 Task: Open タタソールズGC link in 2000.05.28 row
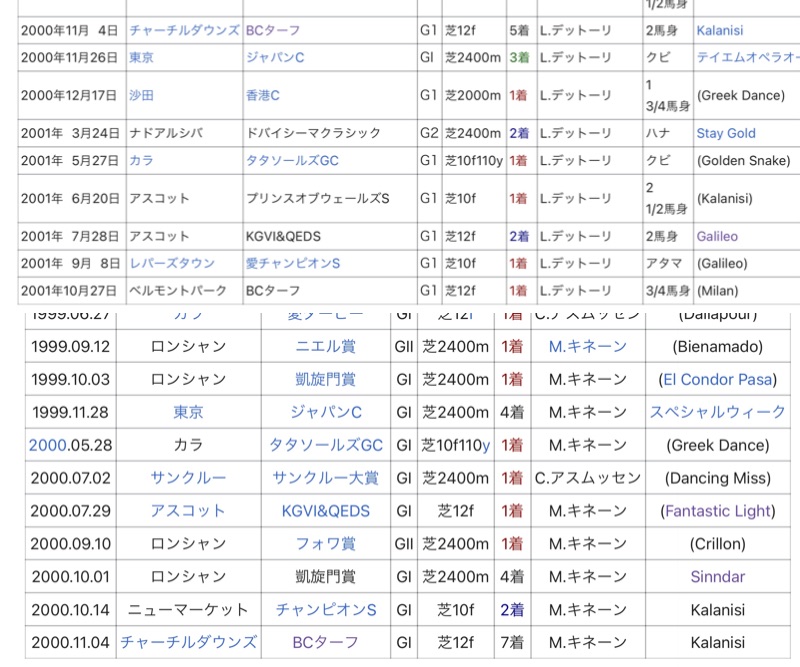(x=326, y=445)
